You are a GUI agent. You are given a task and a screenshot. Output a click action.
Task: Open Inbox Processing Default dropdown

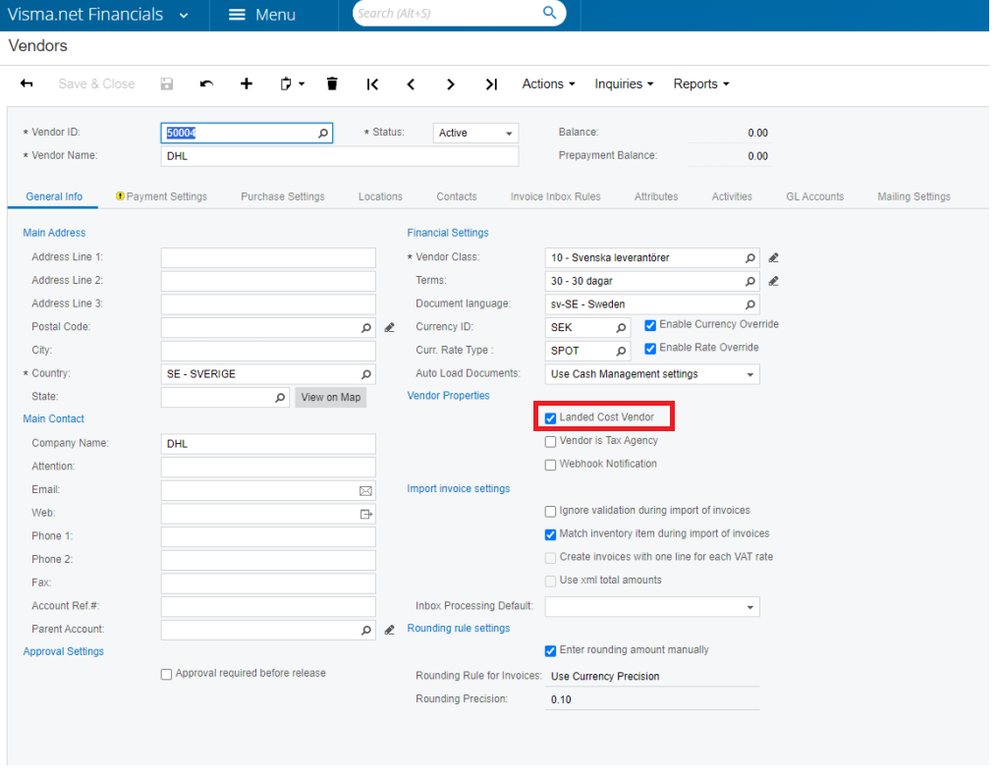tap(652, 607)
